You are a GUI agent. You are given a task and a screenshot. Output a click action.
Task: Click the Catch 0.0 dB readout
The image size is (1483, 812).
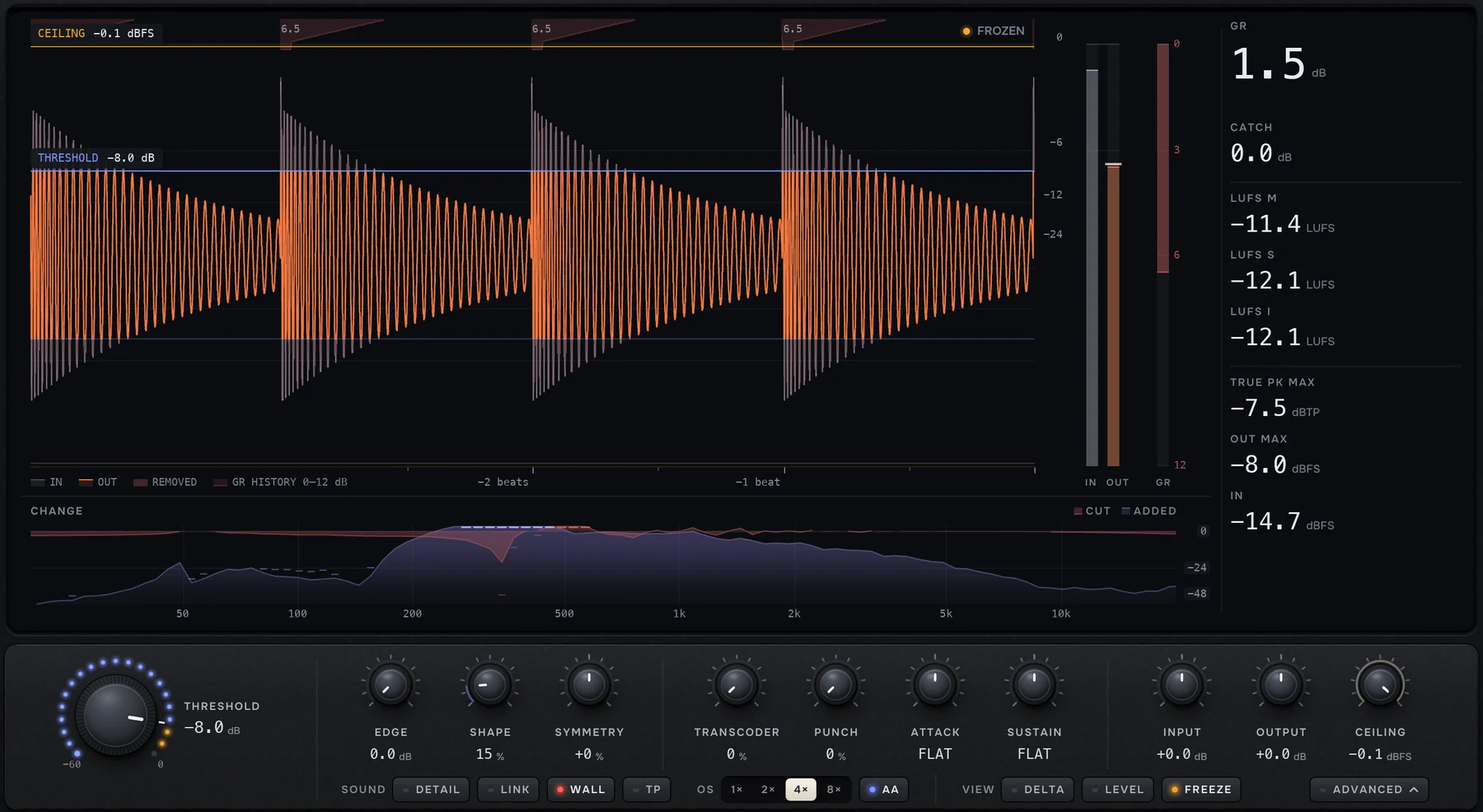(1261, 153)
